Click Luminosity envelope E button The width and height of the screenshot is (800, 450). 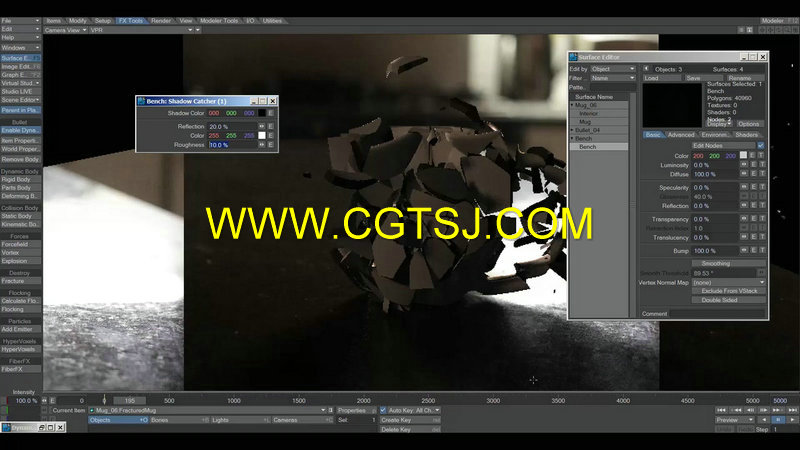[753, 165]
